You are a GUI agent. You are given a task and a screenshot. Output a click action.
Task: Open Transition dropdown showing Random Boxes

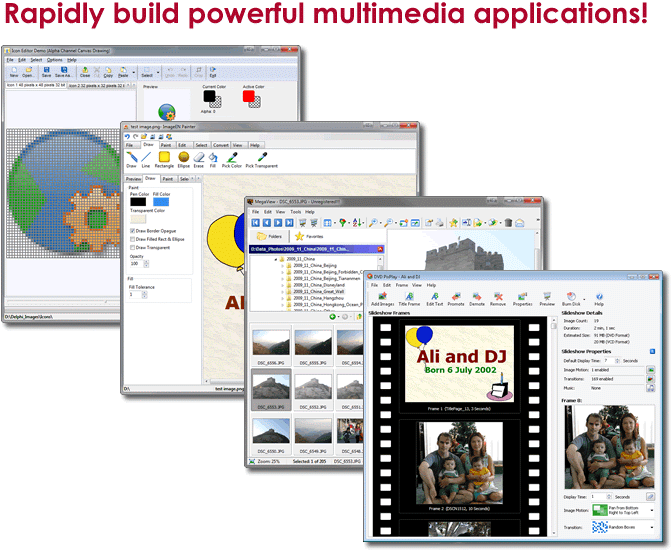(x=652, y=527)
